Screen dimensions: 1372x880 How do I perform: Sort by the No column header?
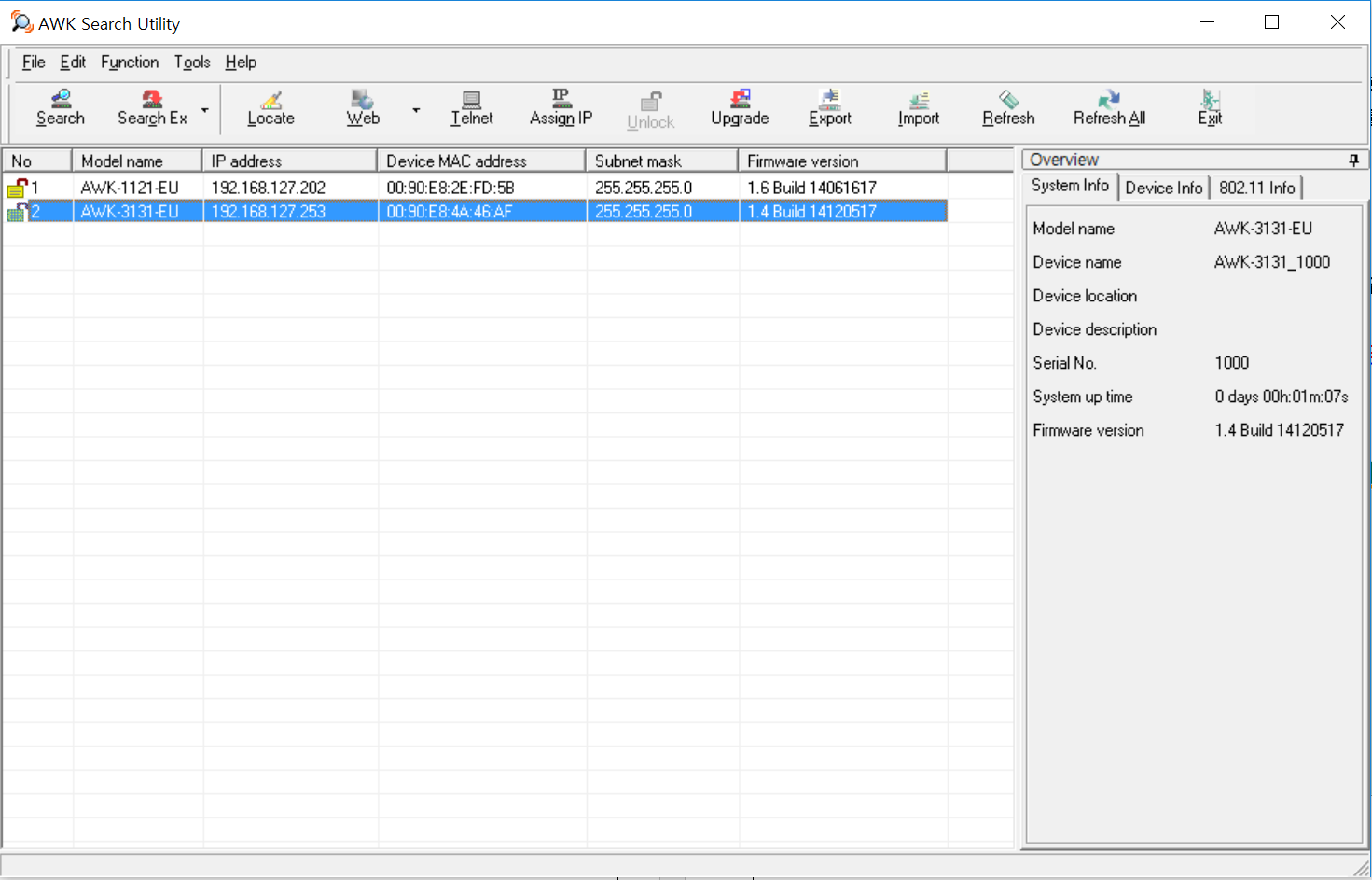[37, 161]
